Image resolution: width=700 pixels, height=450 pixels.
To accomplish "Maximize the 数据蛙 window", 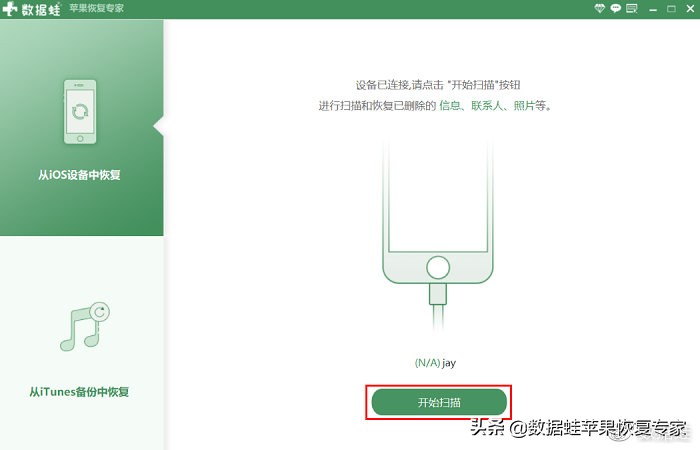I will point(671,8).
